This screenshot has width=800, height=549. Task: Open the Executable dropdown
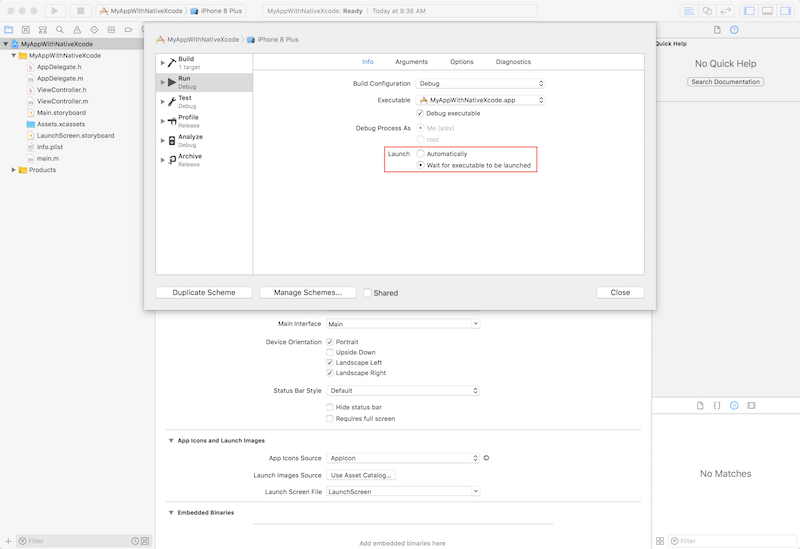[481, 100]
